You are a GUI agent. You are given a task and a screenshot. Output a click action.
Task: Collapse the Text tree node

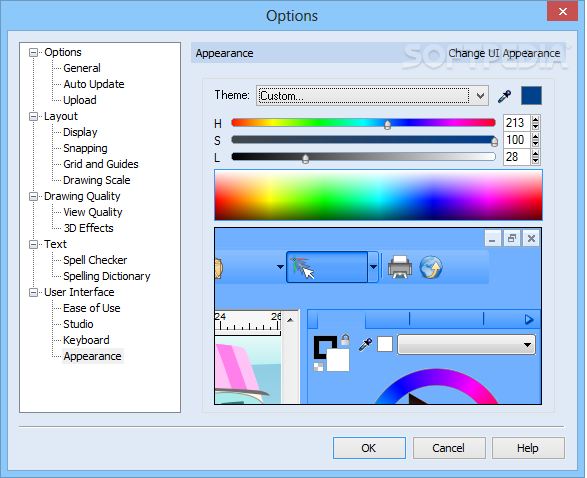(34, 244)
